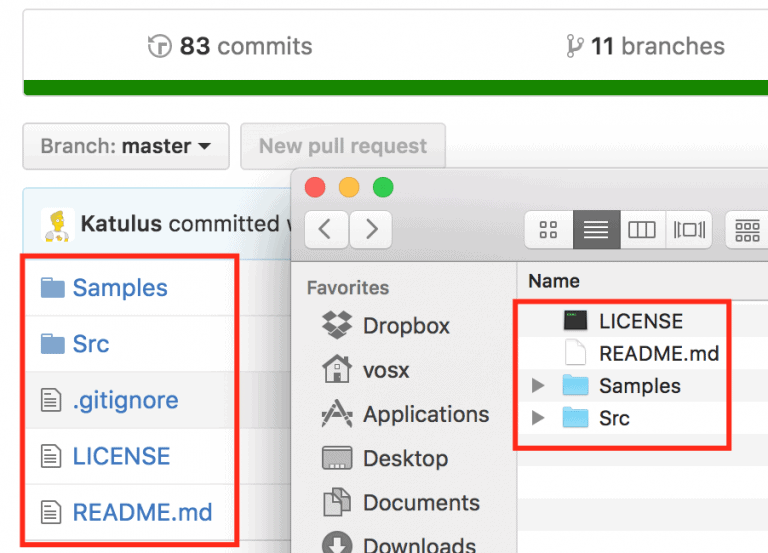Switch Finder to cover flow view

[689, 229]
